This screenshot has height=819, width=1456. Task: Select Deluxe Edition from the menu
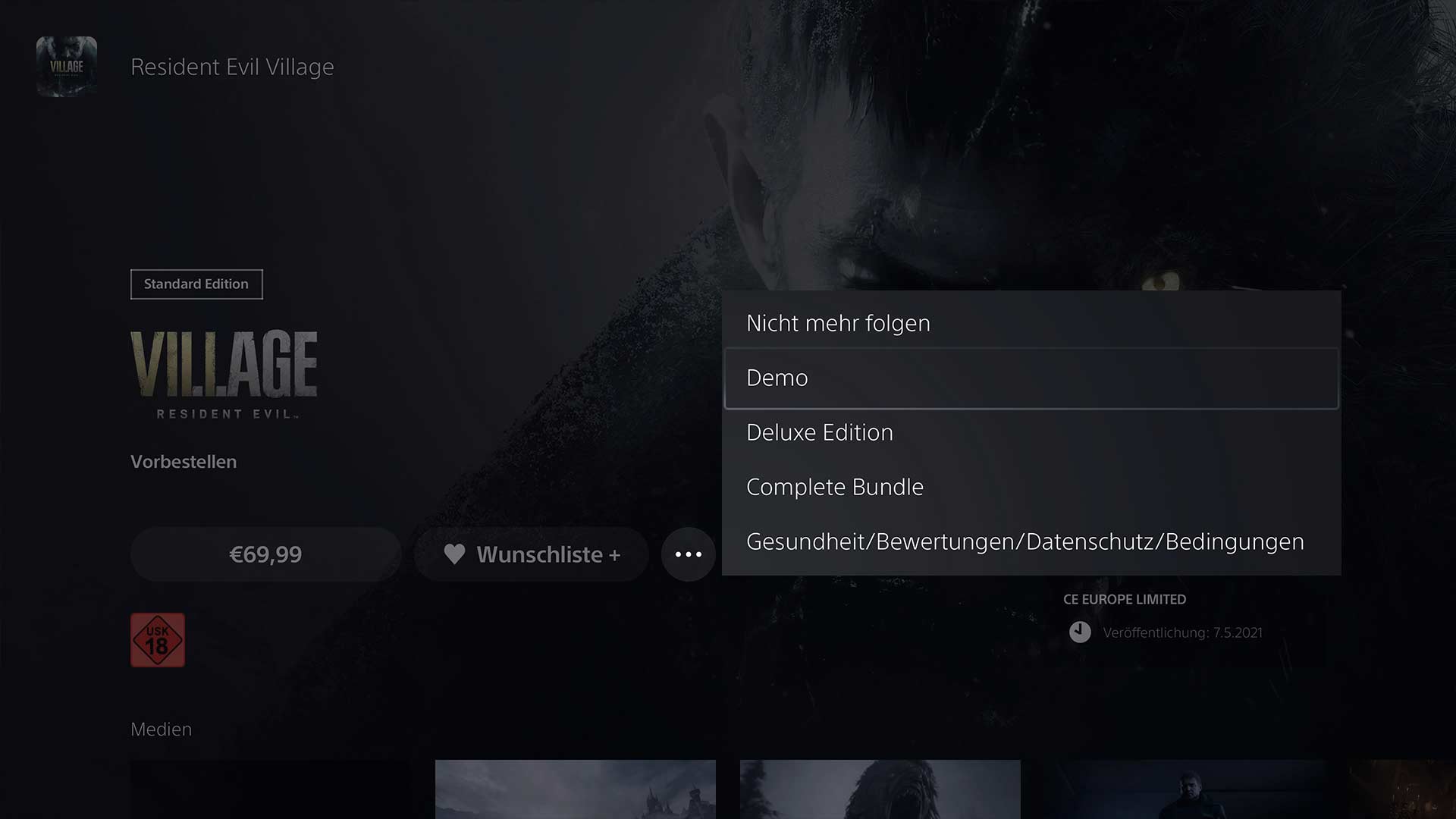pyautogui.click(x=820, y=432)
